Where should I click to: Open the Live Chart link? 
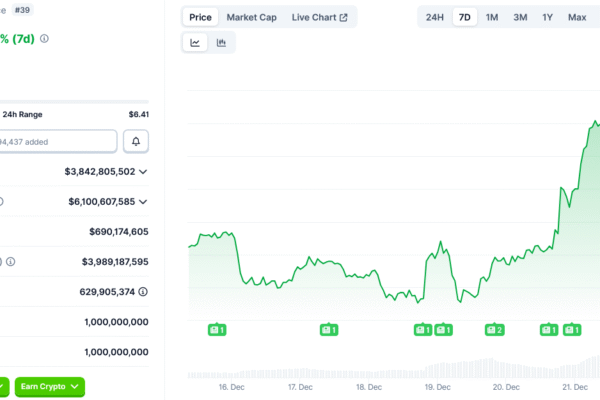(x=320, y=17)
